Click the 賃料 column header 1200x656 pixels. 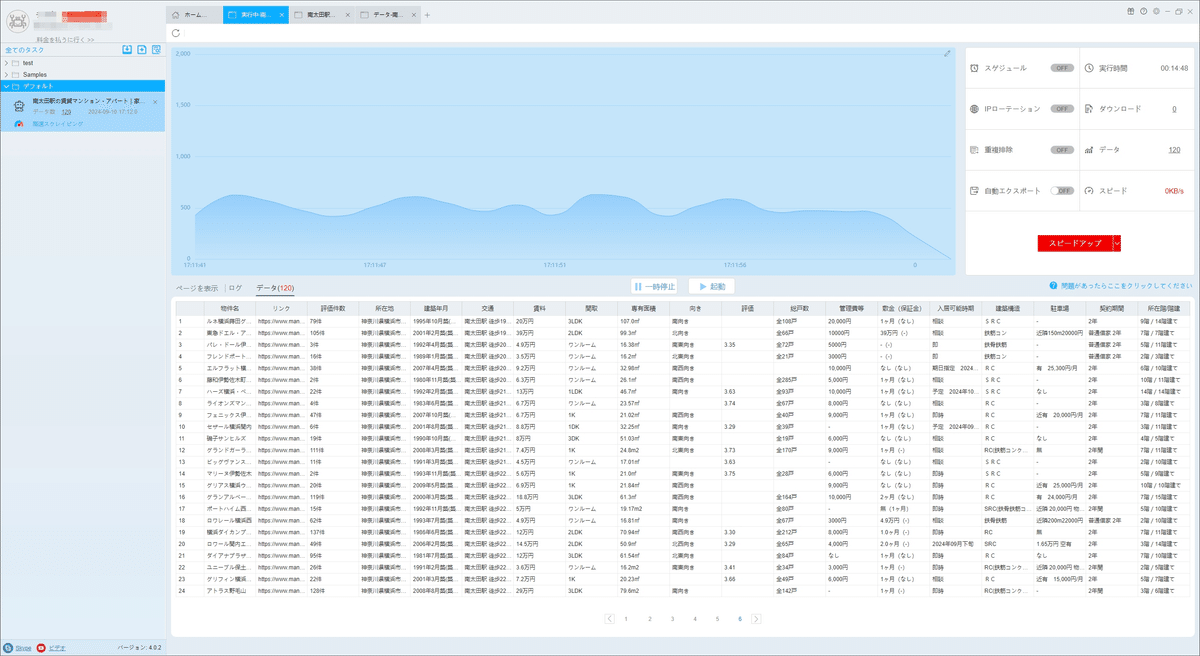[x=538, y=309]
